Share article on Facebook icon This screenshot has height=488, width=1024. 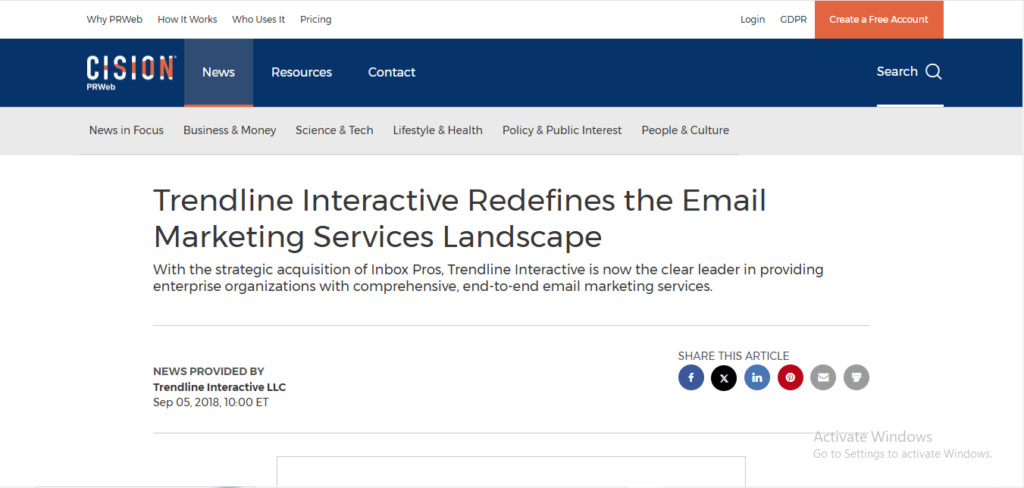691,378
